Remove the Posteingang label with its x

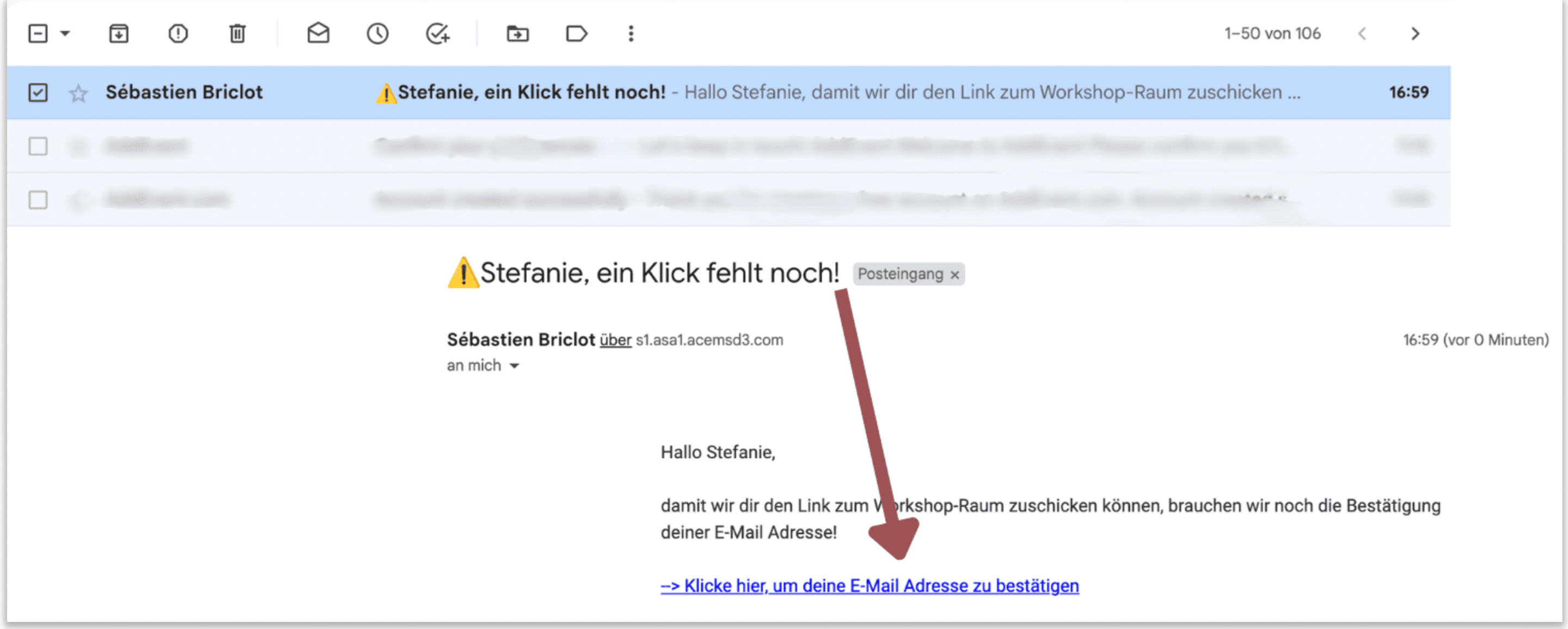[954, 274]
